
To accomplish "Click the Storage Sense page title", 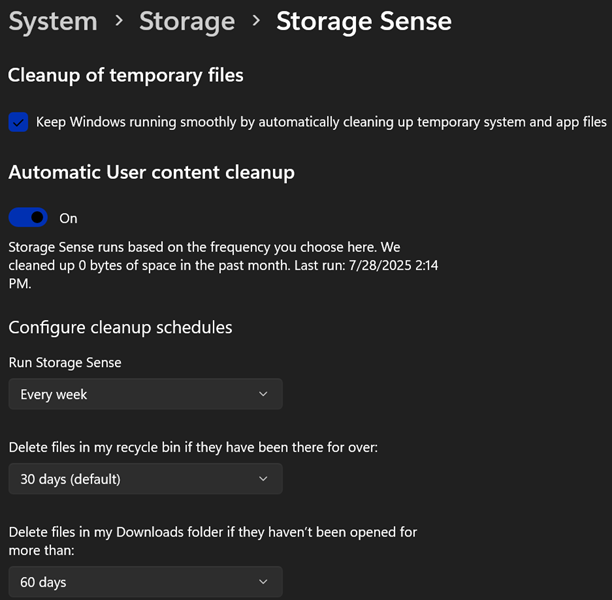I will [364, 21].
